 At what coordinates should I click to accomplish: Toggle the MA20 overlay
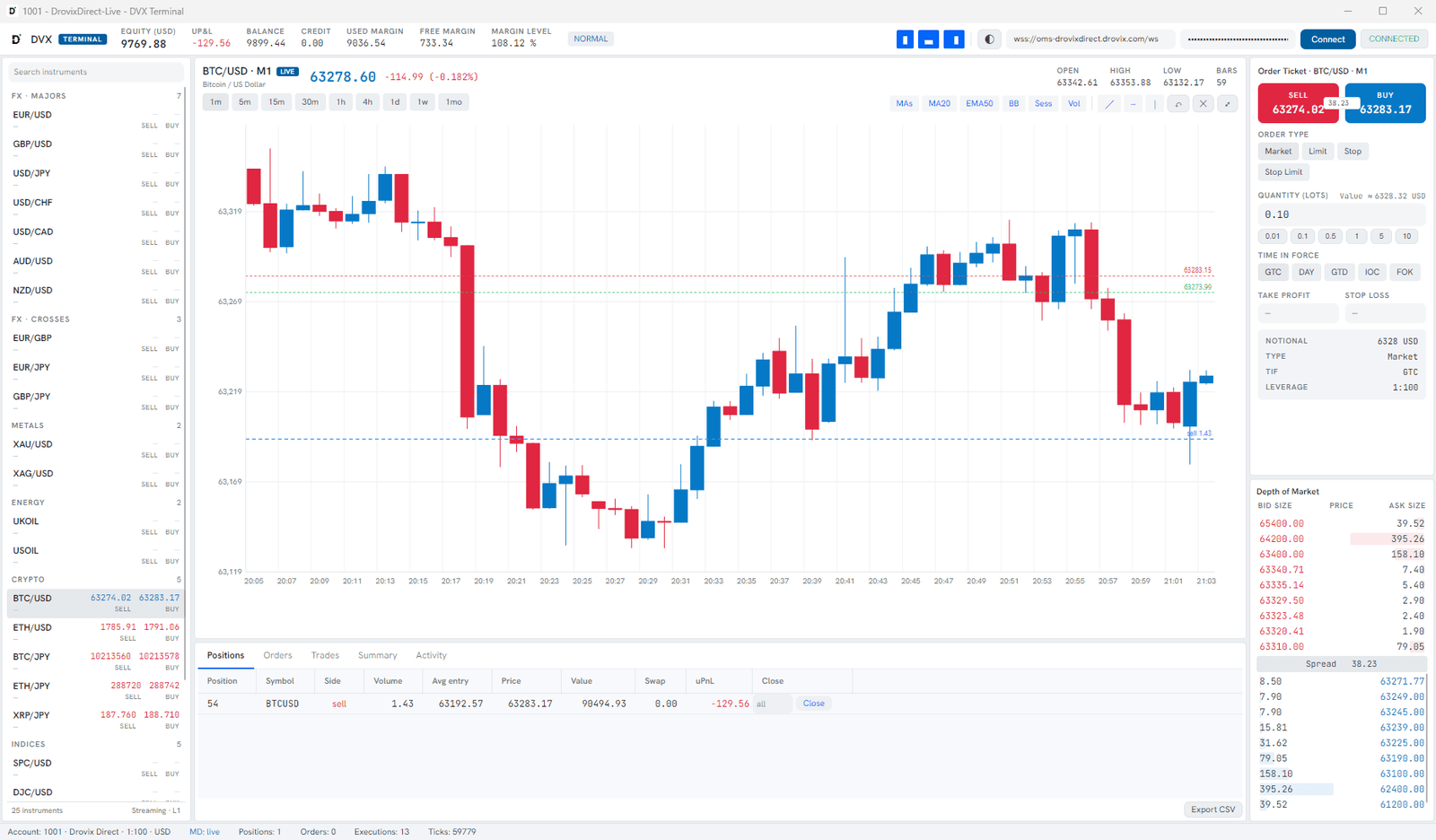939,104
